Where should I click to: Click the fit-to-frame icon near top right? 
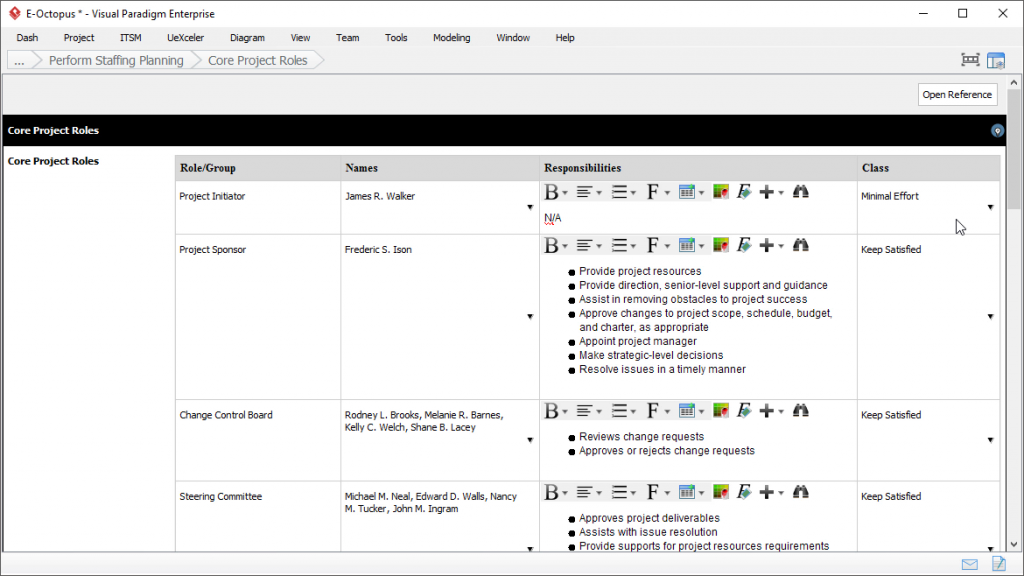coord(969,60)
